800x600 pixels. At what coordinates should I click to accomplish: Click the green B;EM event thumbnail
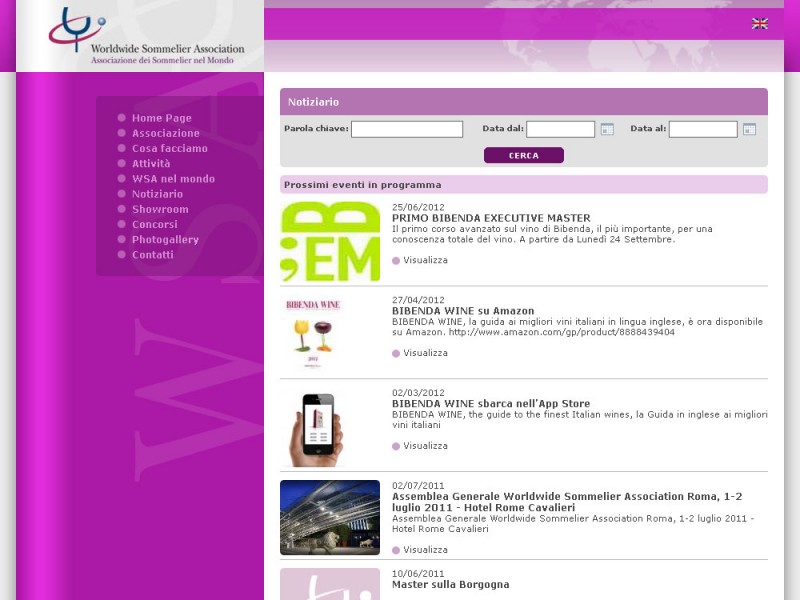tap(330, 241)
